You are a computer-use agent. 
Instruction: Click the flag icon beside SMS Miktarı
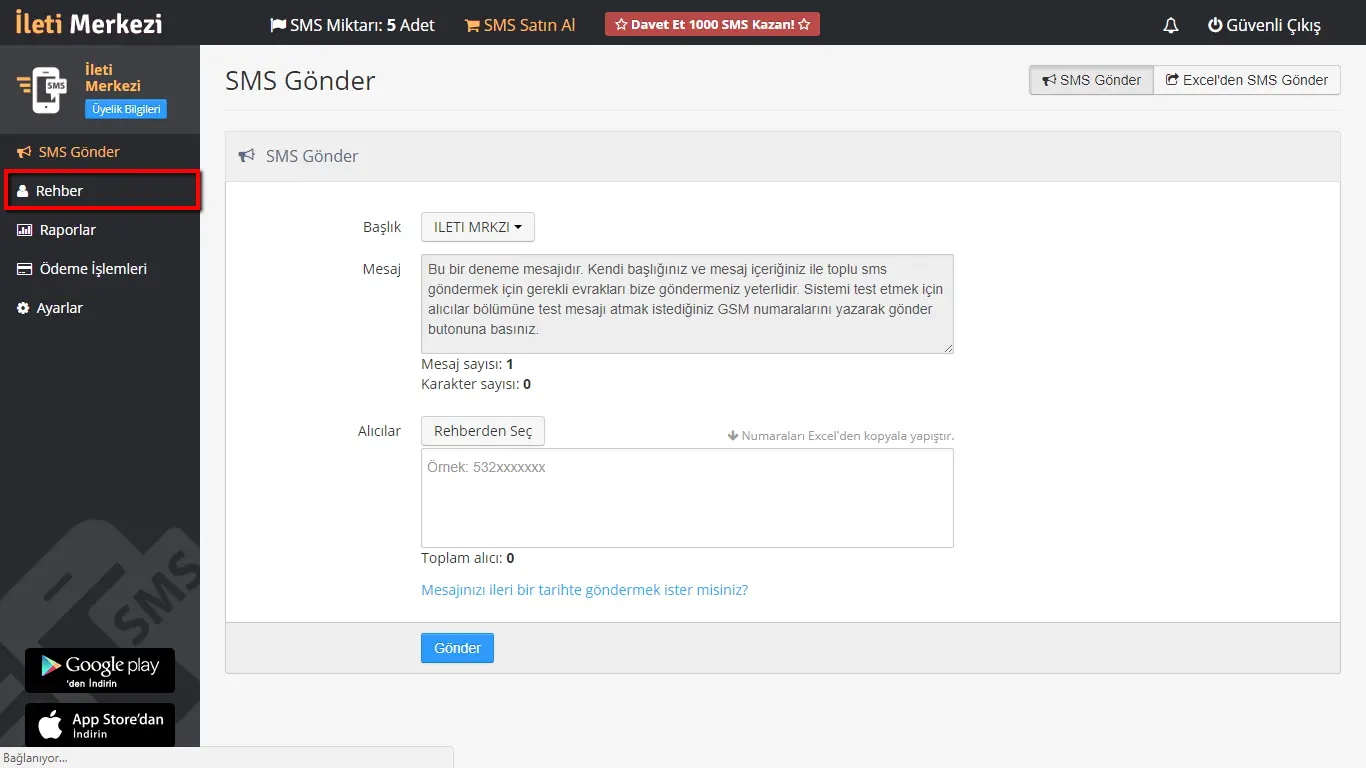(278, 26)
